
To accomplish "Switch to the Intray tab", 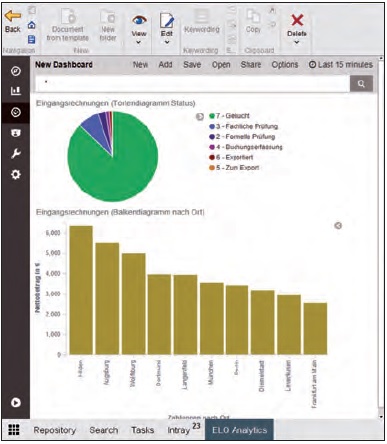I will coord(179,430).
